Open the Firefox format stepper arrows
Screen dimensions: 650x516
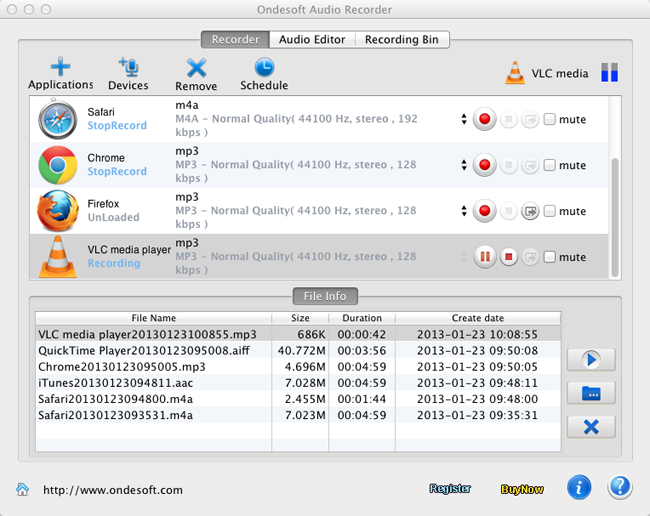coord(464,211)
